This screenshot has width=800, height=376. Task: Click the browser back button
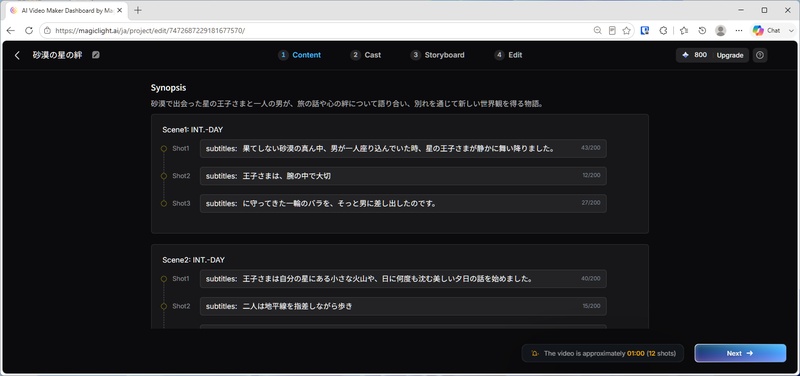click(10, 31)
